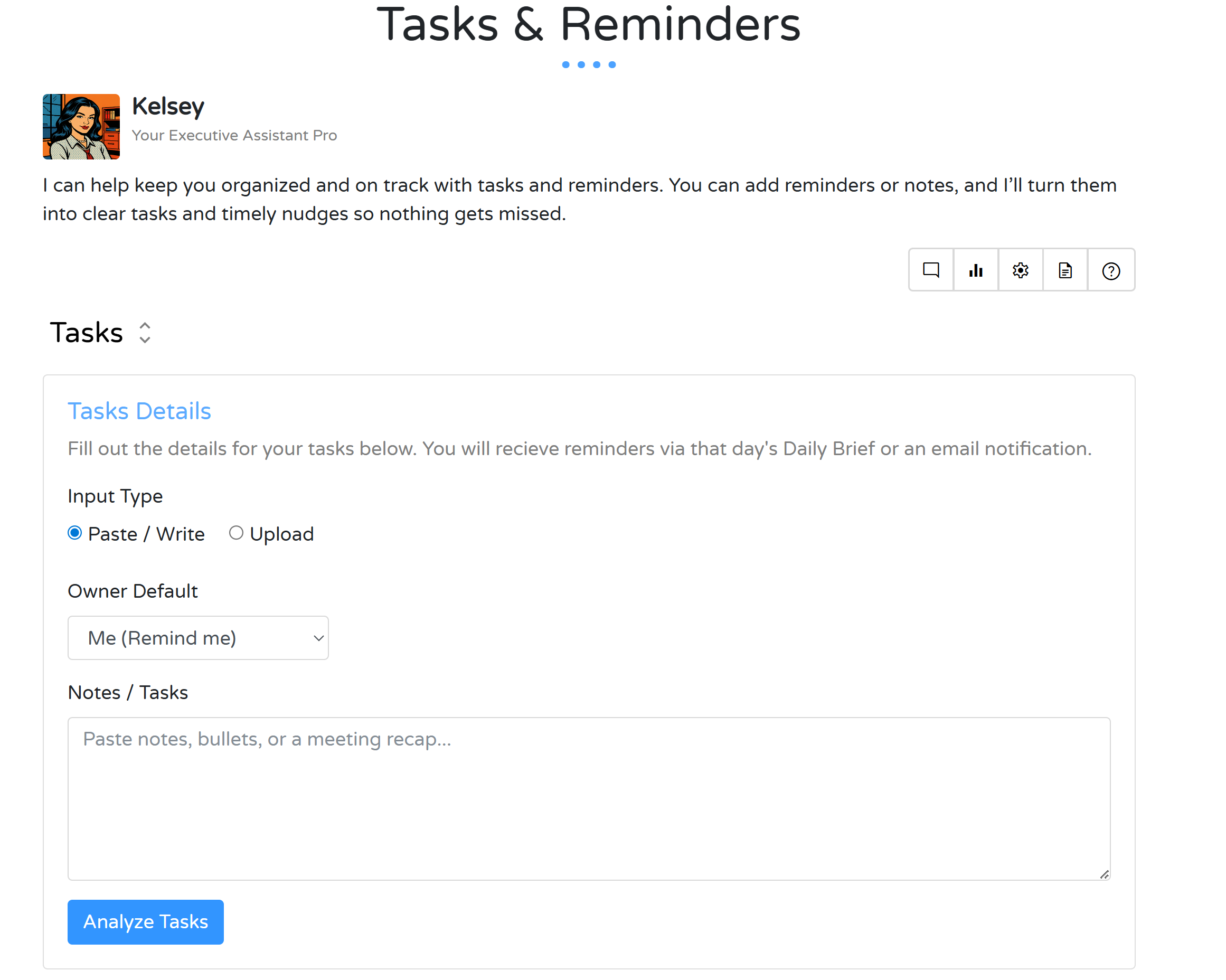The image size is (1226, 980).
Task: Click into the Notes / Tasks text area
Action: 589,798
